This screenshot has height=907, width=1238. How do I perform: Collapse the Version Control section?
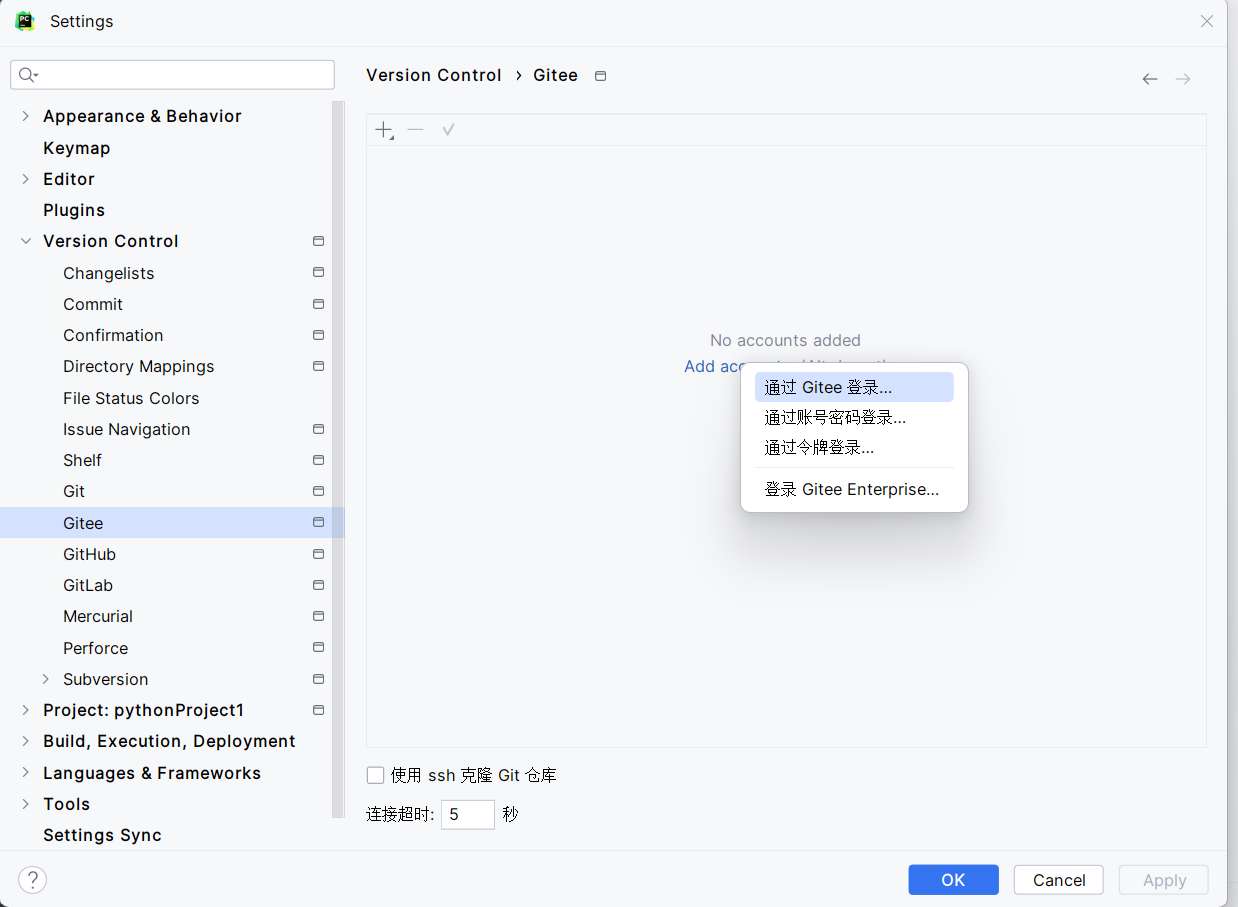tap(25, 241)
